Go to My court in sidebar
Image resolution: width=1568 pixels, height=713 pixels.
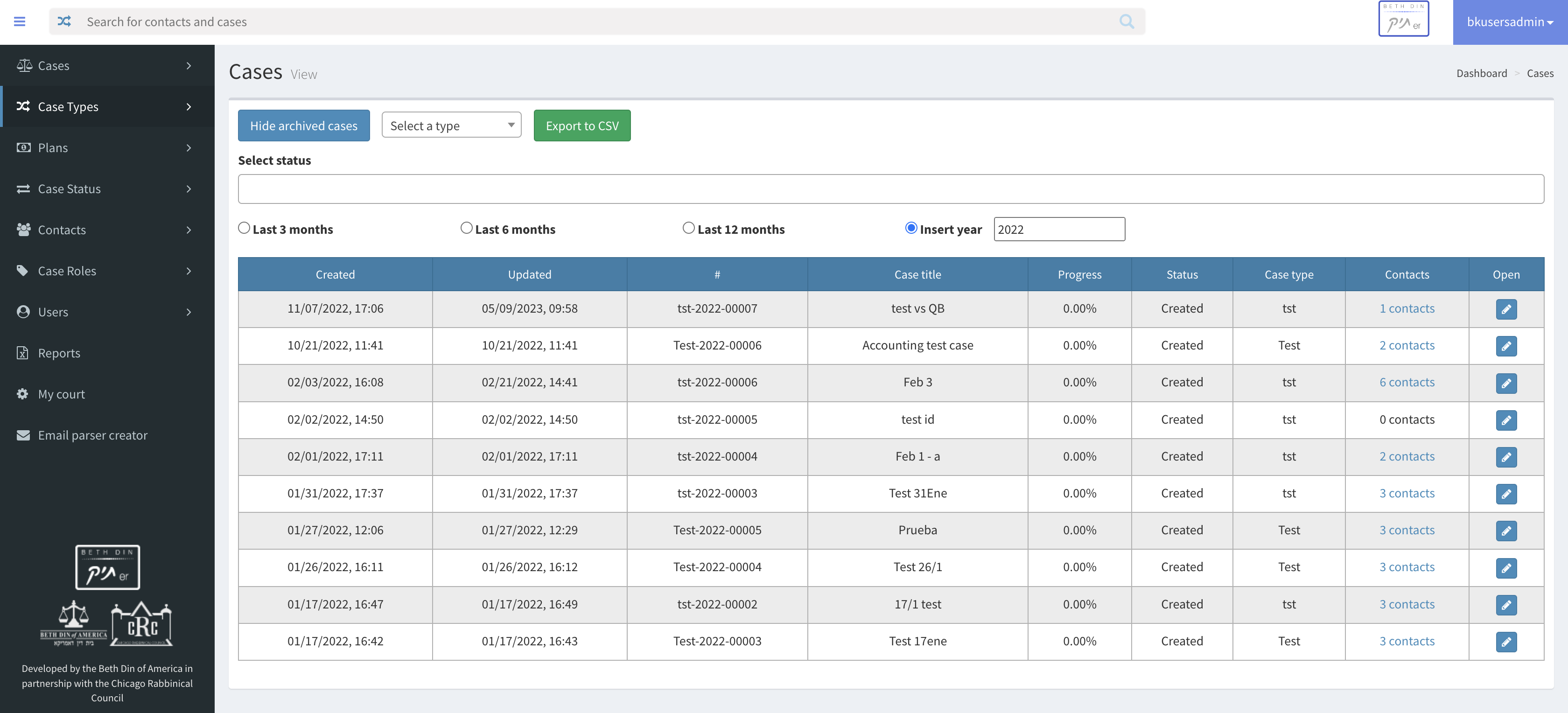[x=62, y=394]
